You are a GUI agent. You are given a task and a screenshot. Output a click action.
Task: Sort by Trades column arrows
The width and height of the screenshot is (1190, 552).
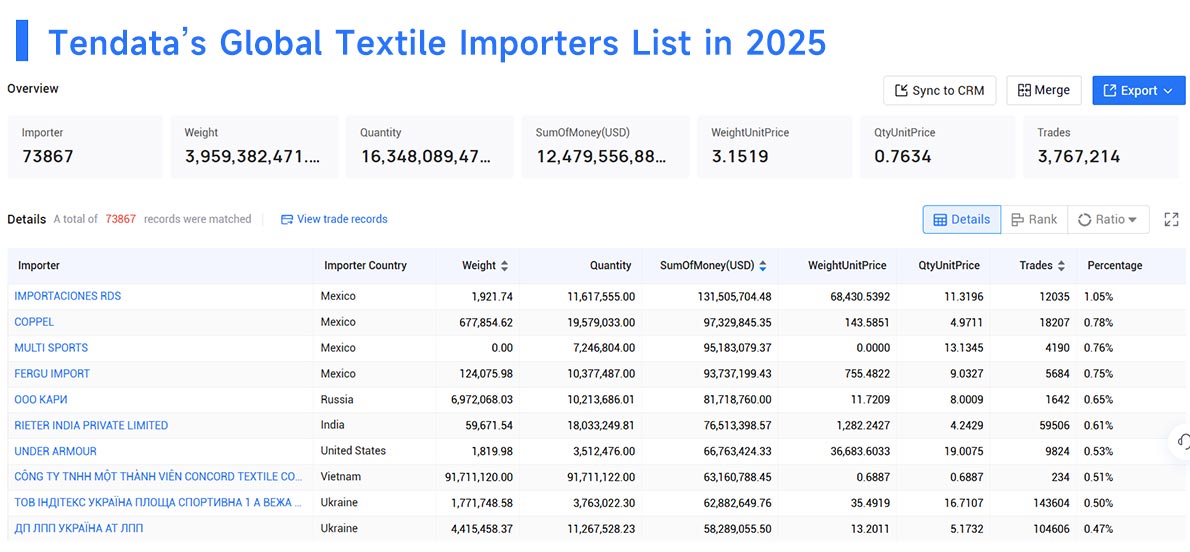click(x=1061, y=266)
